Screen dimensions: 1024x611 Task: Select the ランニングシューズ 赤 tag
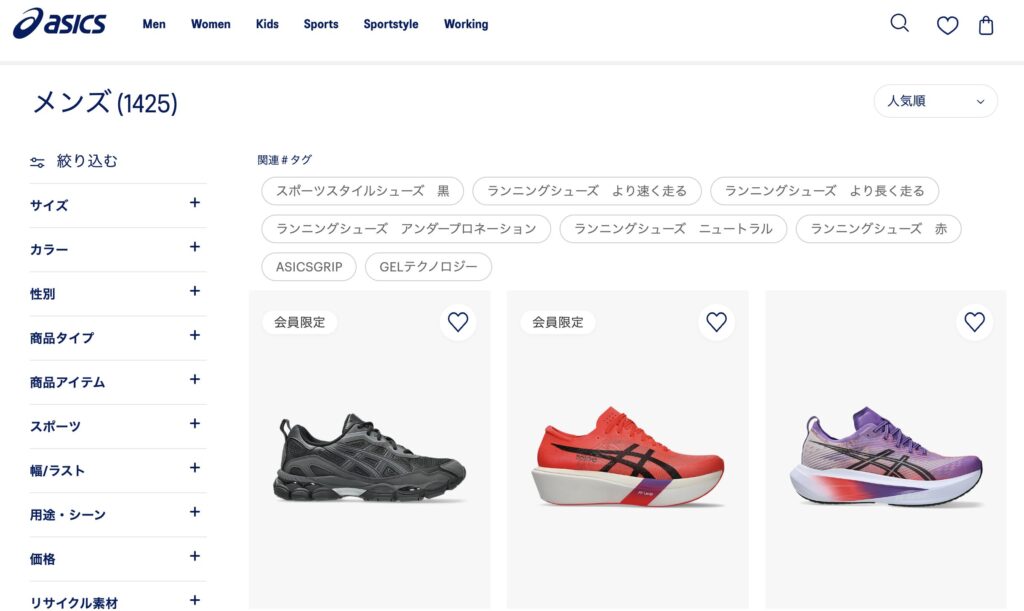click(x=878, y=229)
